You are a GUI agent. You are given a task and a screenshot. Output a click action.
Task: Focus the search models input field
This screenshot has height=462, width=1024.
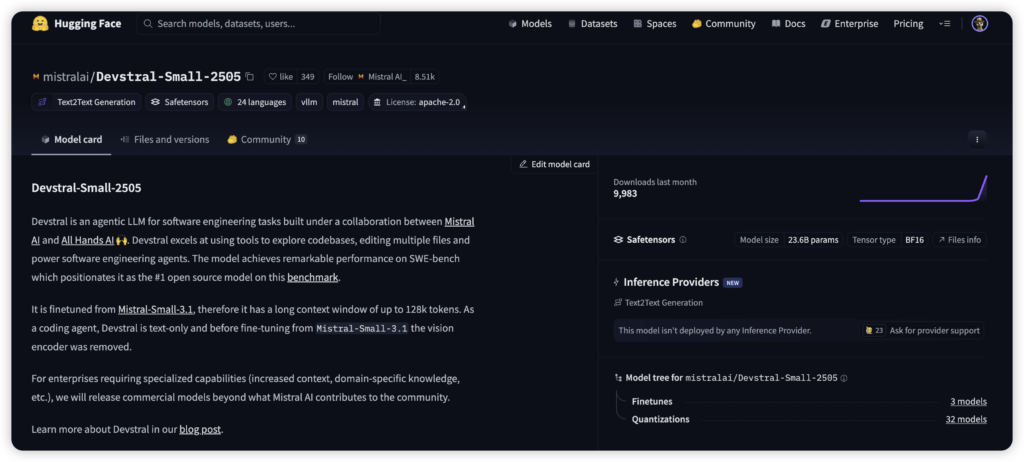(259, 24)
